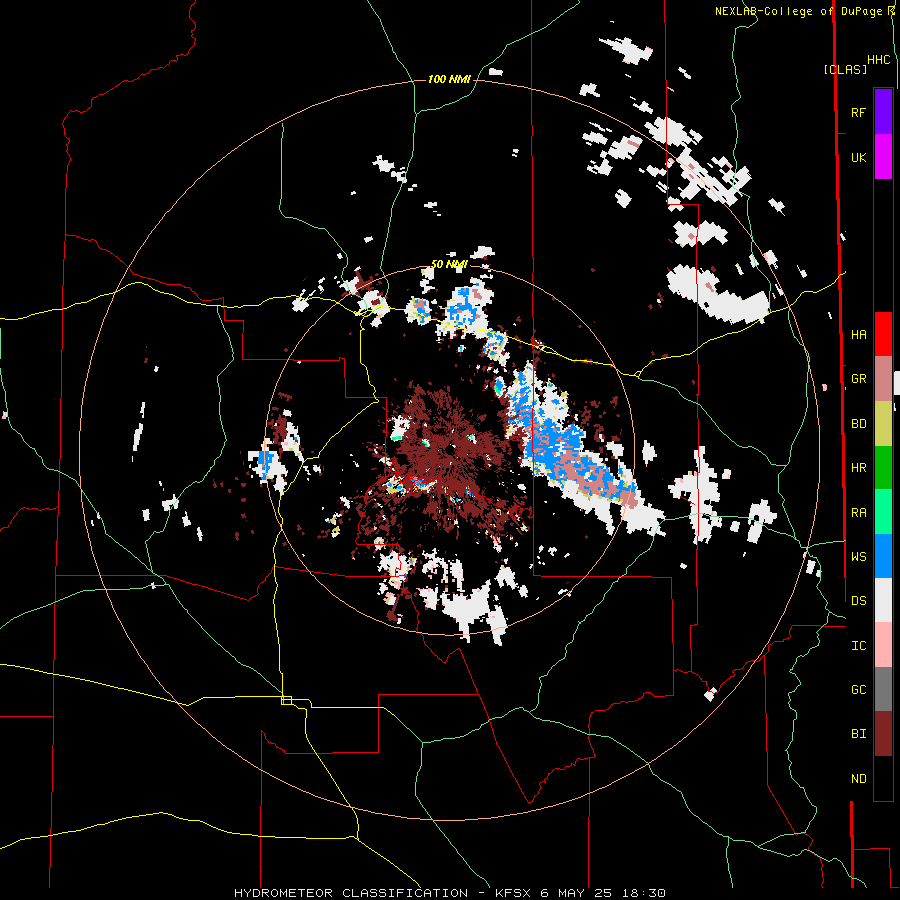Click the BD yellow legend color swatch
The width and height of the screenshot is (900, 900).
pyautogui.click(x=883, y=424)
